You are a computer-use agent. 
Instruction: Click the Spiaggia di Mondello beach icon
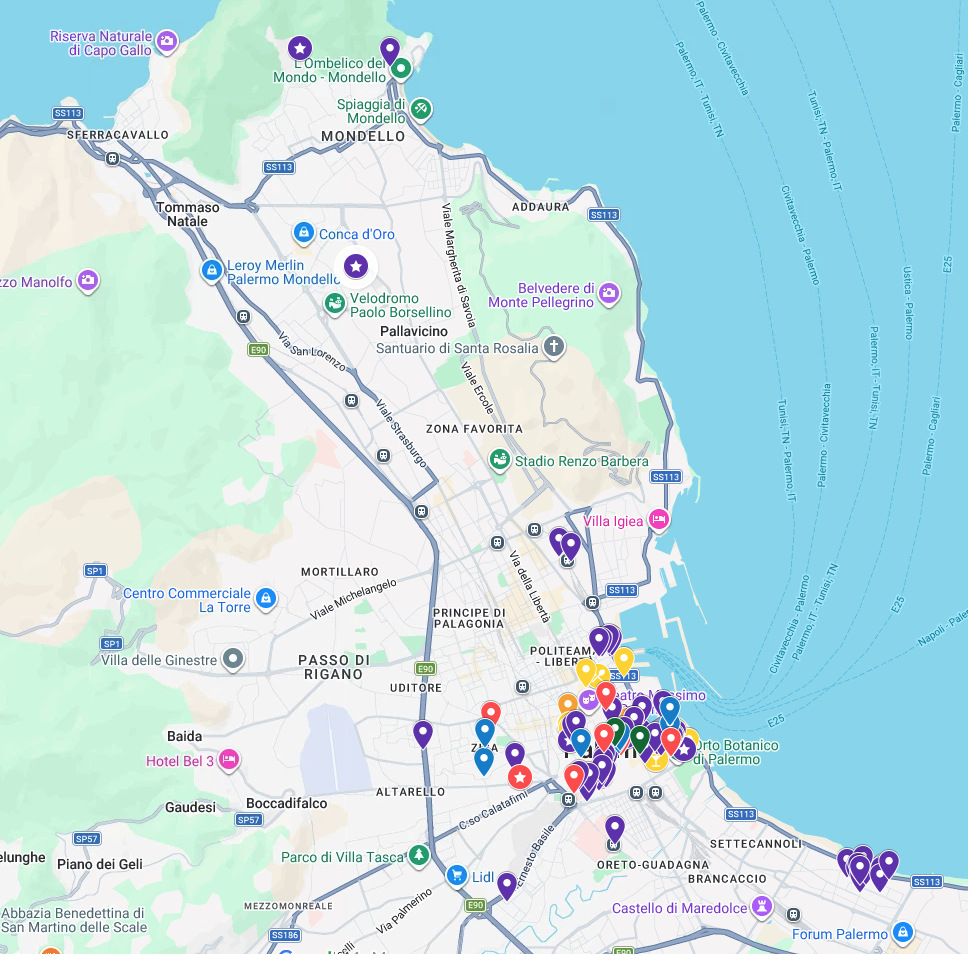coord(421,109)
